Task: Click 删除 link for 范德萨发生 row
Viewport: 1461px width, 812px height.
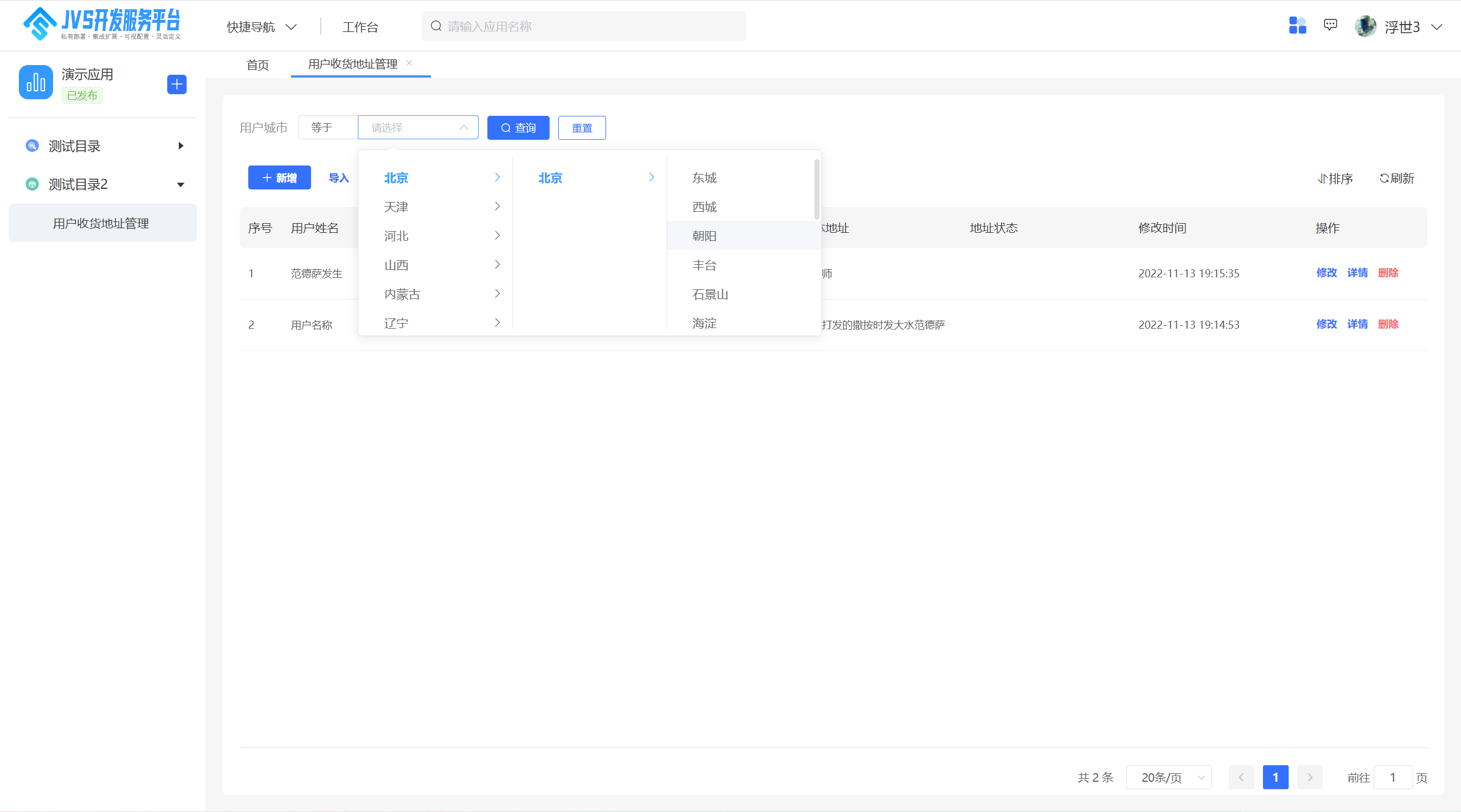Action: tap(1388, 273)
